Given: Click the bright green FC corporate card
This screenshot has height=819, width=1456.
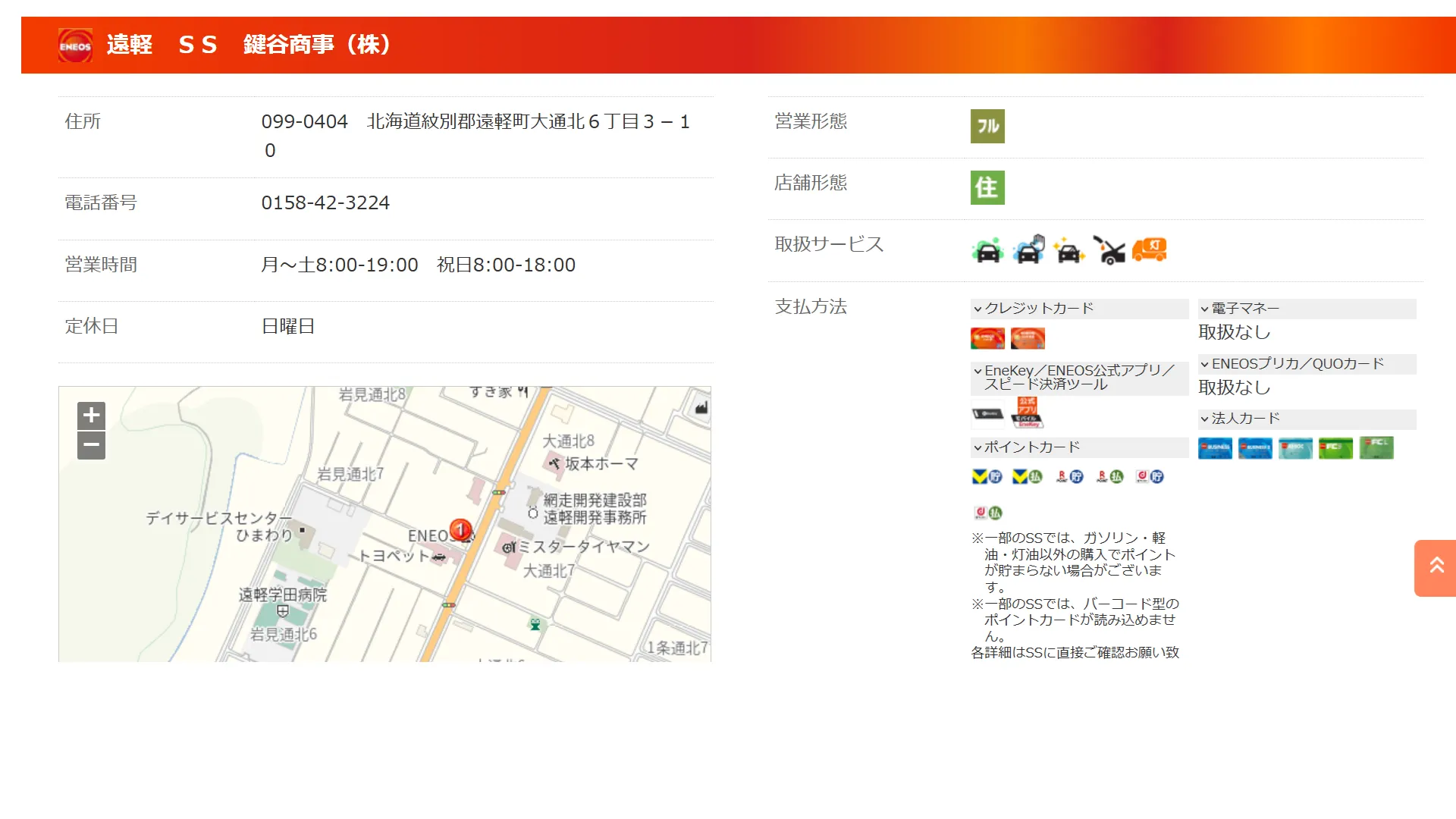Looking at the screenshot, I should [1335, 448].
